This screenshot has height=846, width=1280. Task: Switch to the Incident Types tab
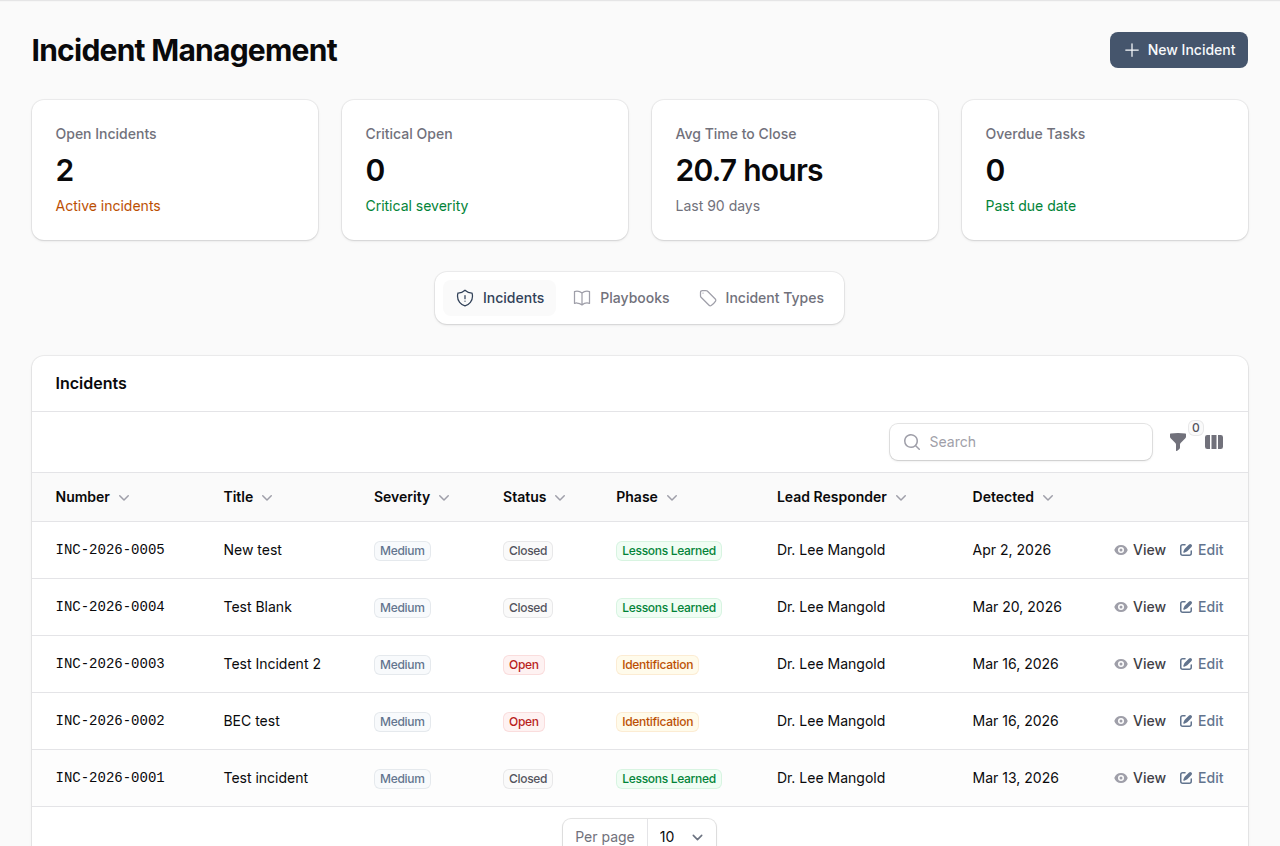pyautogui.click(x=762, y=297)
